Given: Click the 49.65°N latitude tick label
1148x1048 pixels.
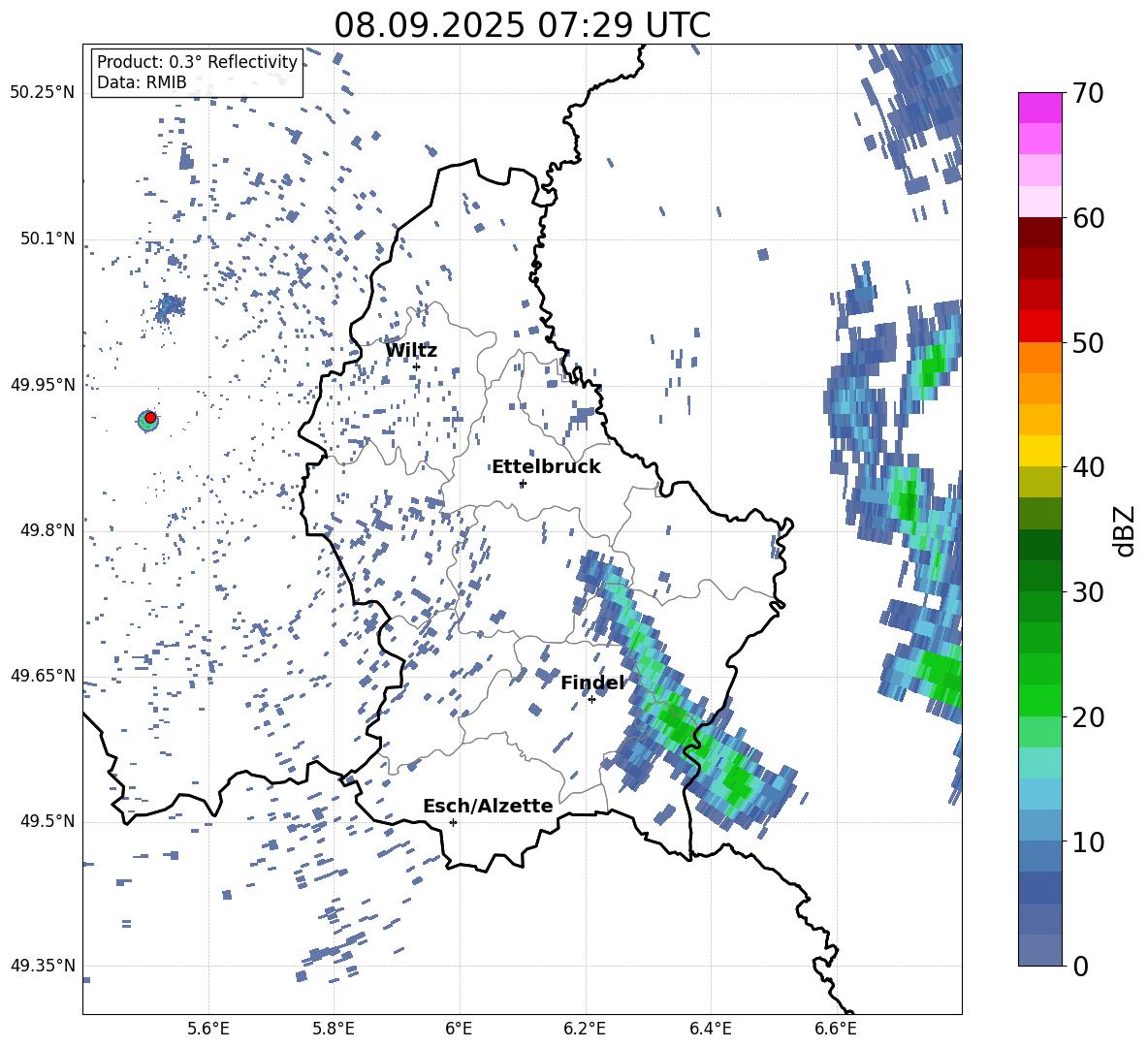Looking at the screenshot, I should [x=43, y=675].
